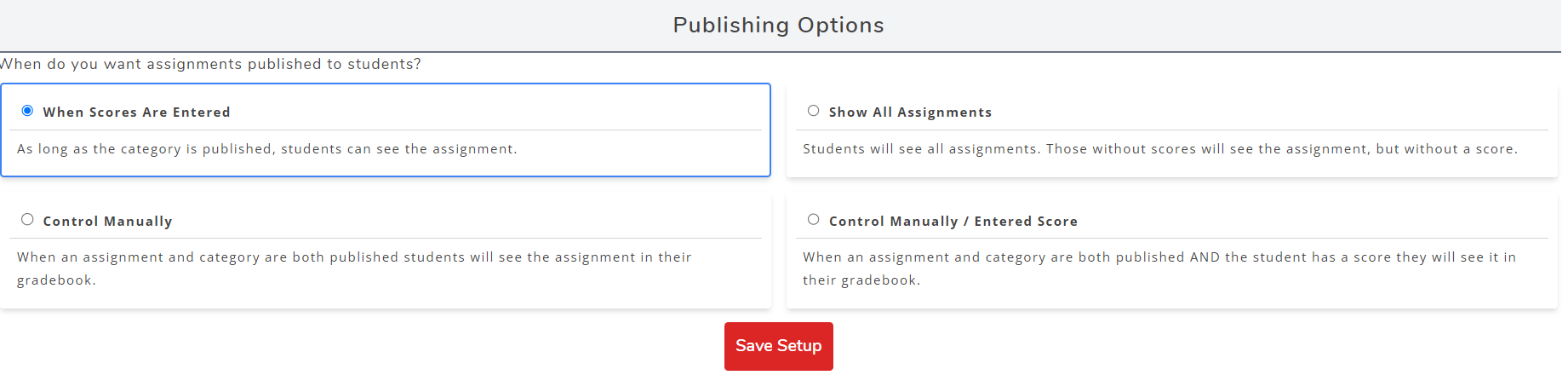Click the Students will see all assignments description
The width and height of the screenshot is (1568, 375).
point(1160,149)
